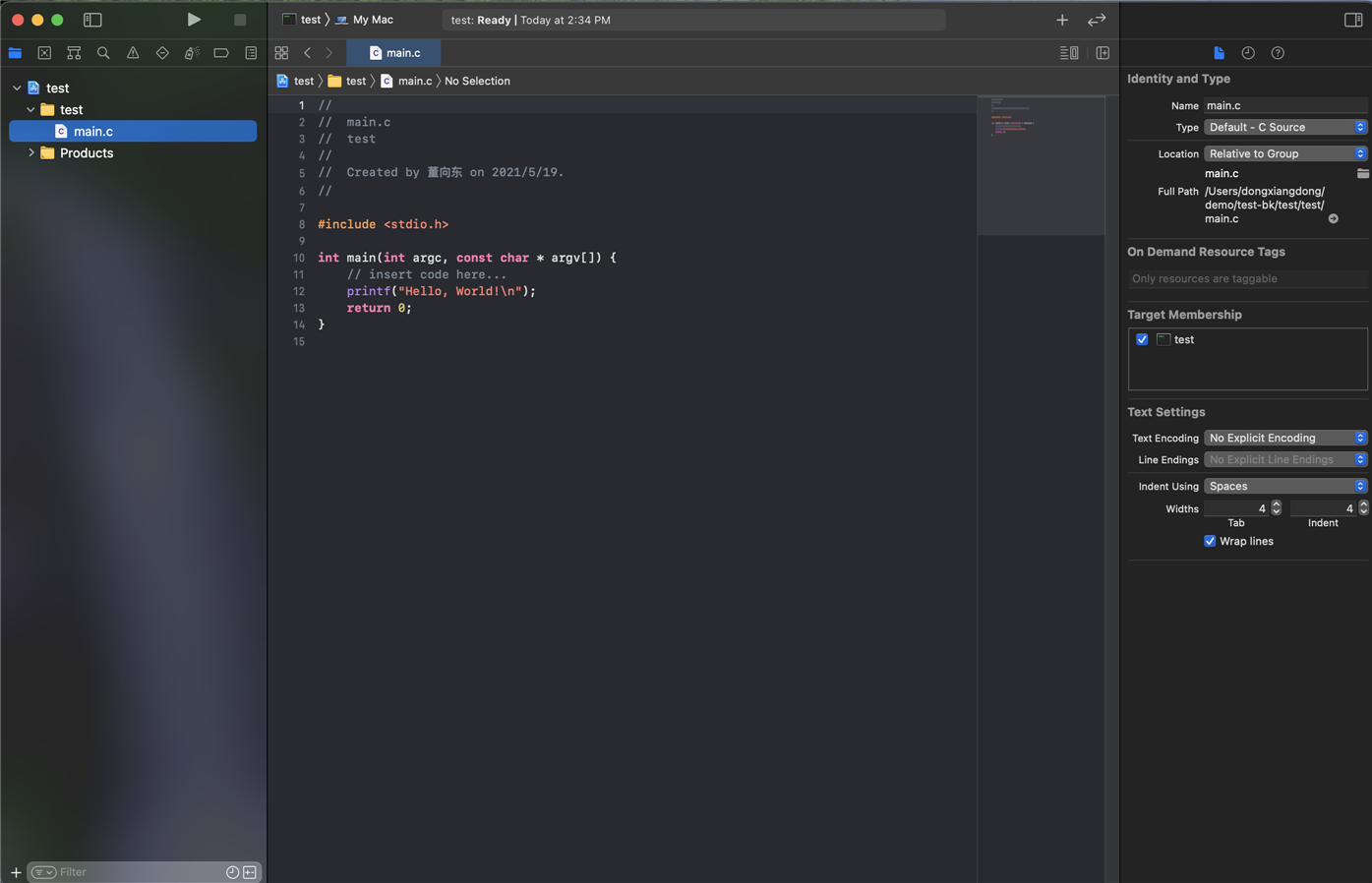The width and height of the screenshot is (1372, 883).
Task: Reveal main.c in Finder arrow
Action: click(x=1334, y=219)
